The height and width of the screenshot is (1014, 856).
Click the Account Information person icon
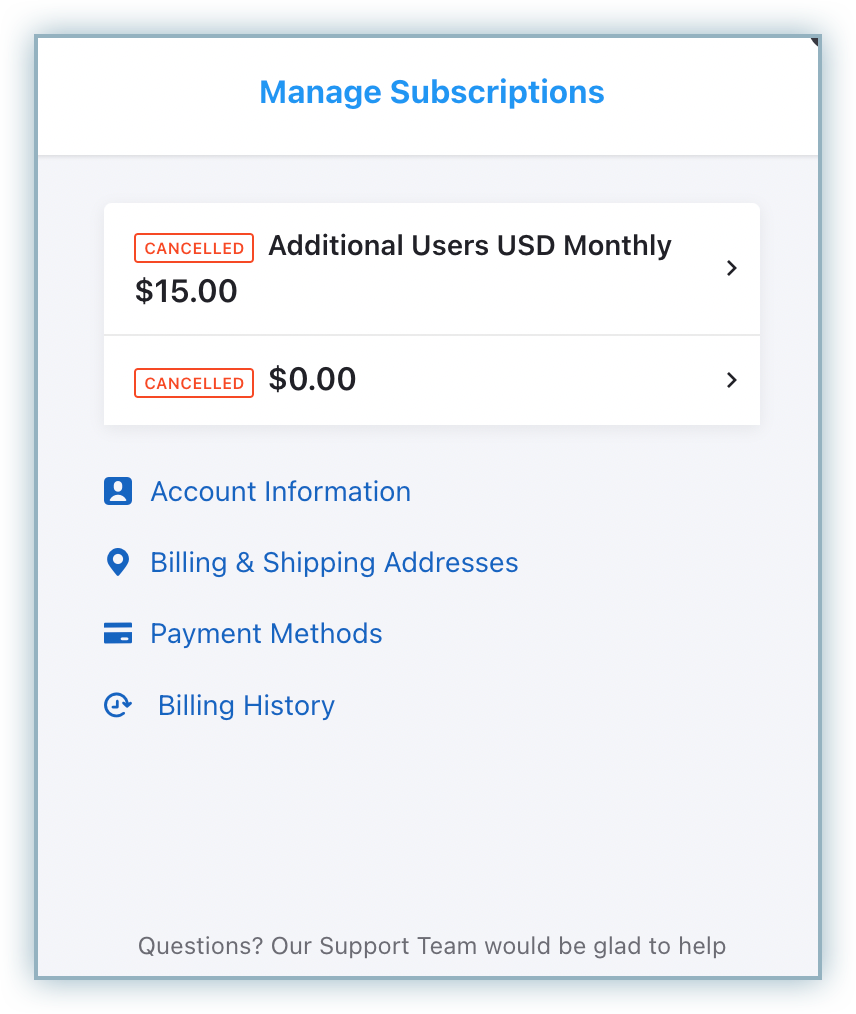click(x=118, y=491)
